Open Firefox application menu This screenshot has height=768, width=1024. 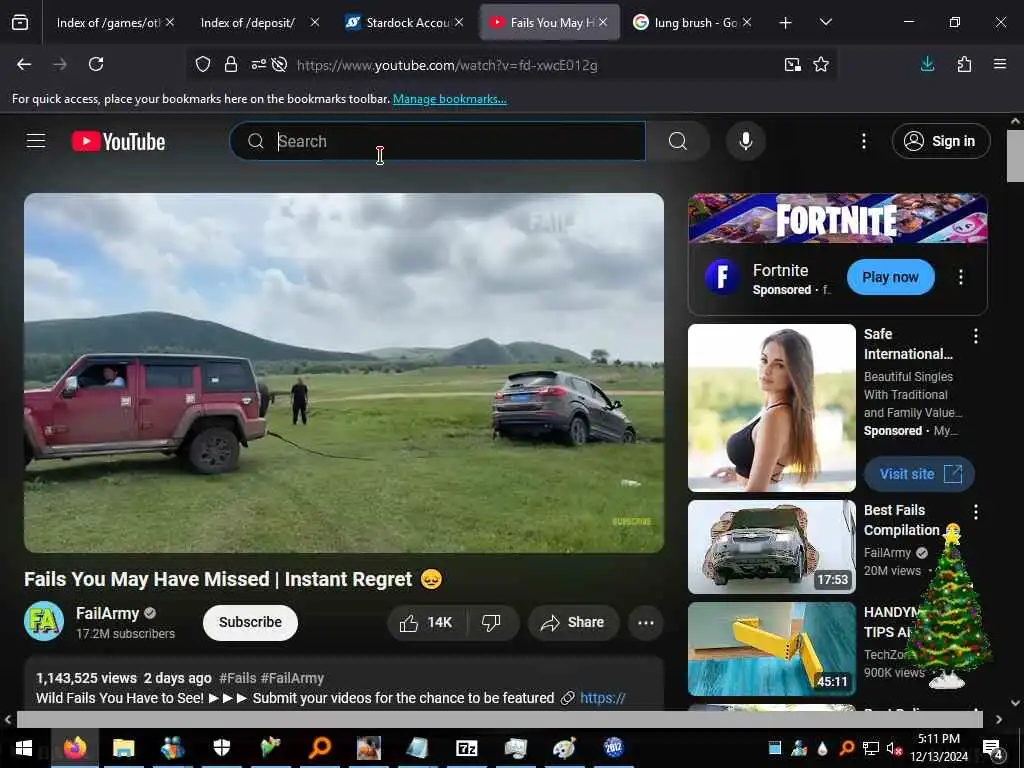click(x=1000, y=64)
